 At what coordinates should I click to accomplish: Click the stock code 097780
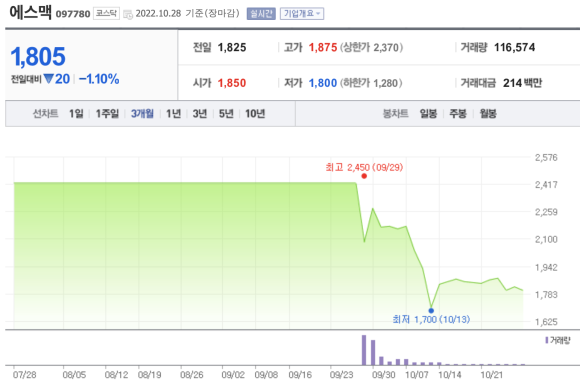click(73, 14)
